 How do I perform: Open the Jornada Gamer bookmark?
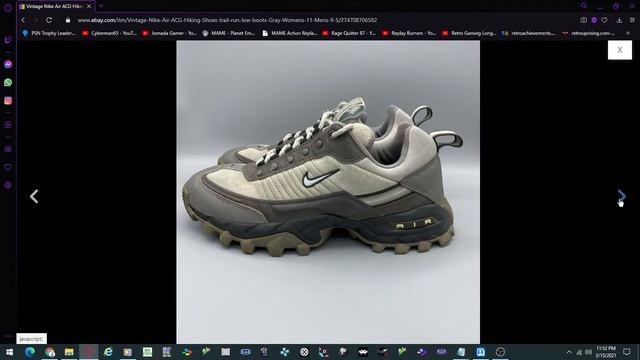(169, 33)
